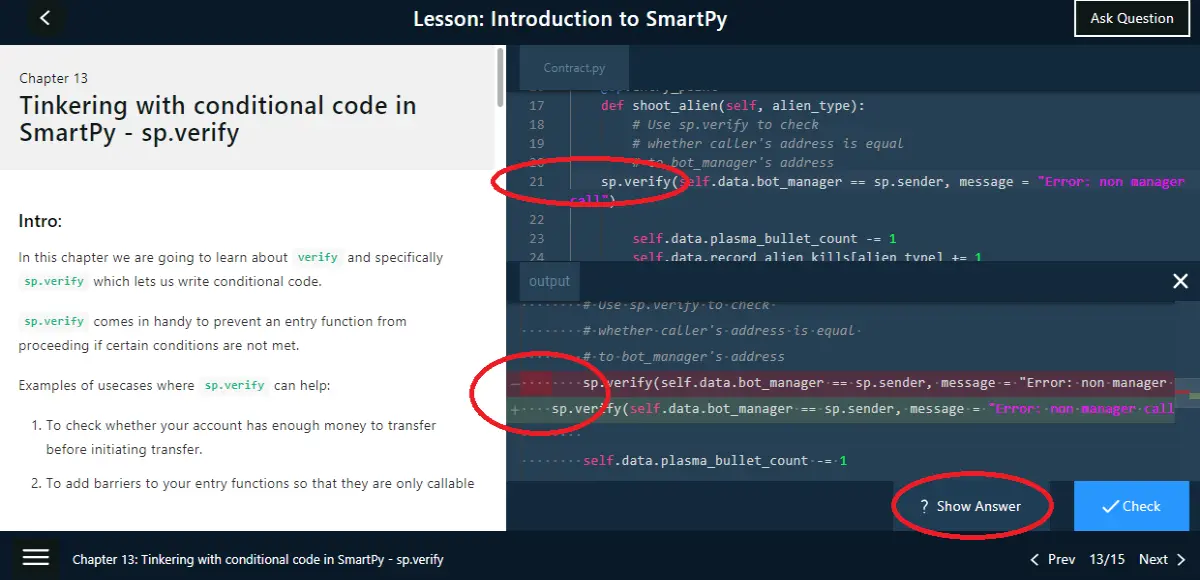Click the Chapter 13 heading label
Image resolution: width=1200 pixels, height=580 pixels.
pyautogui.click(x=53, y=78)
